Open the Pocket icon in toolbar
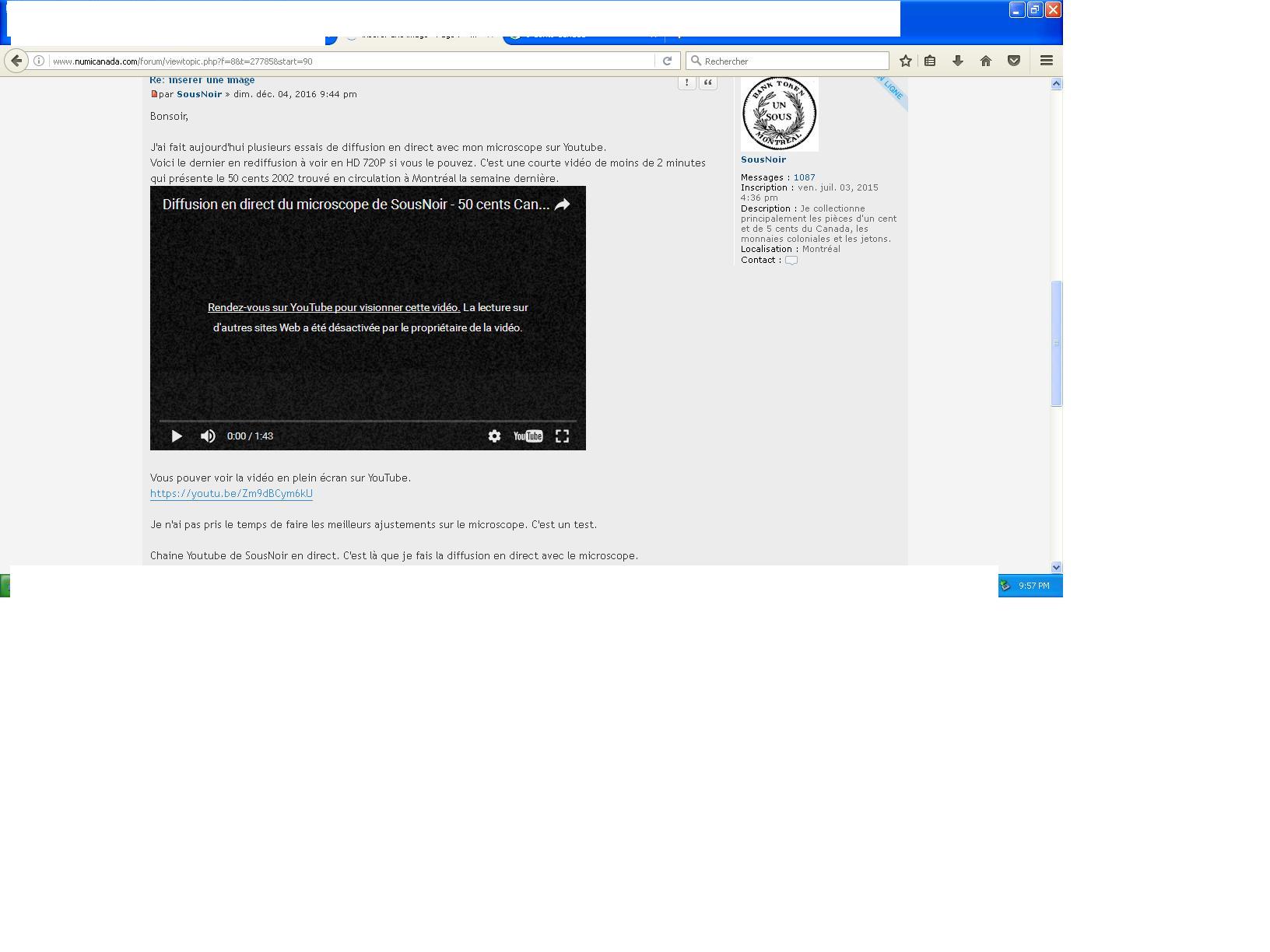Viewport: 1270px width, 952px height. click(x=1014, y=61)
